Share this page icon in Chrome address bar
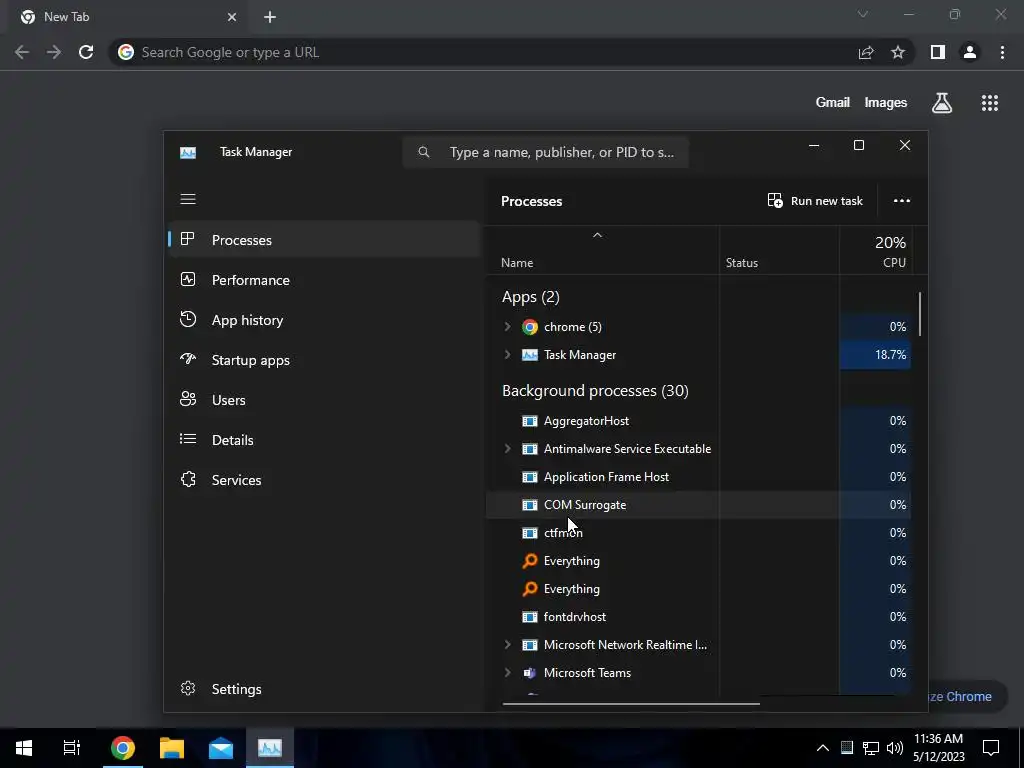This screenshot has height=768, width=1024. coord(866,52)
